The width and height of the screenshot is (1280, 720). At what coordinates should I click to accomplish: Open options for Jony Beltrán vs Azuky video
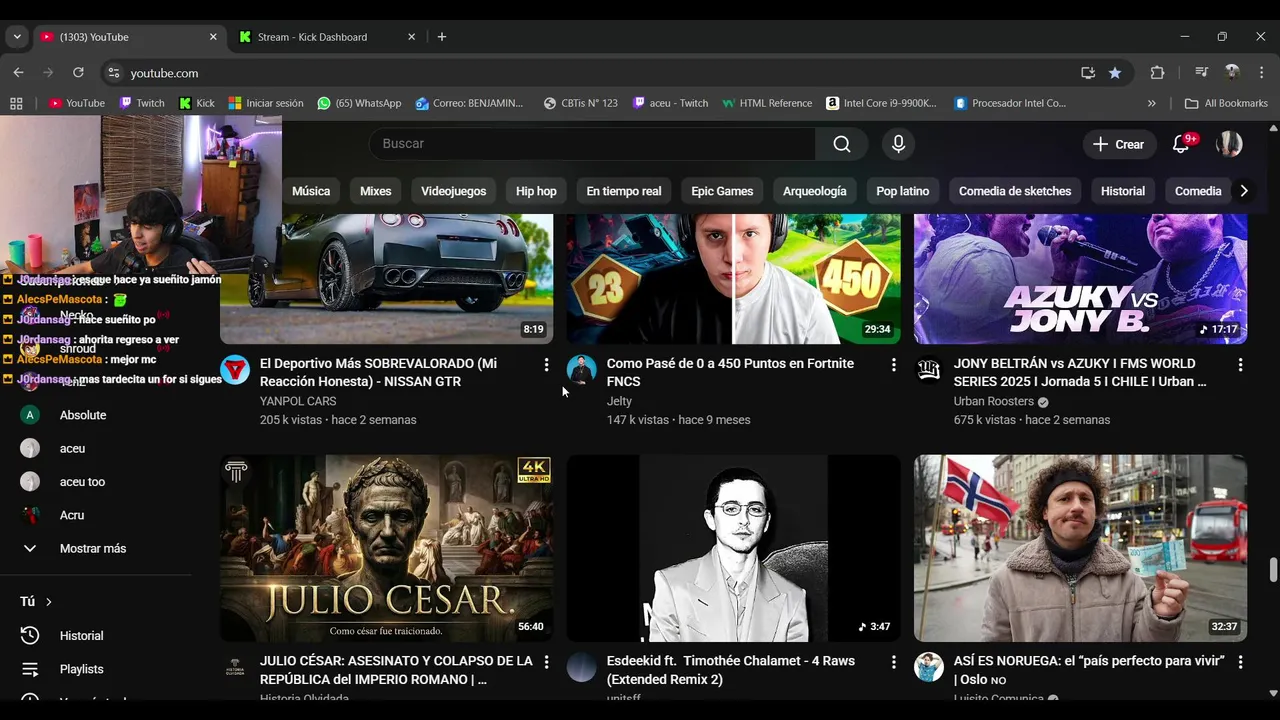[1240, 365]
